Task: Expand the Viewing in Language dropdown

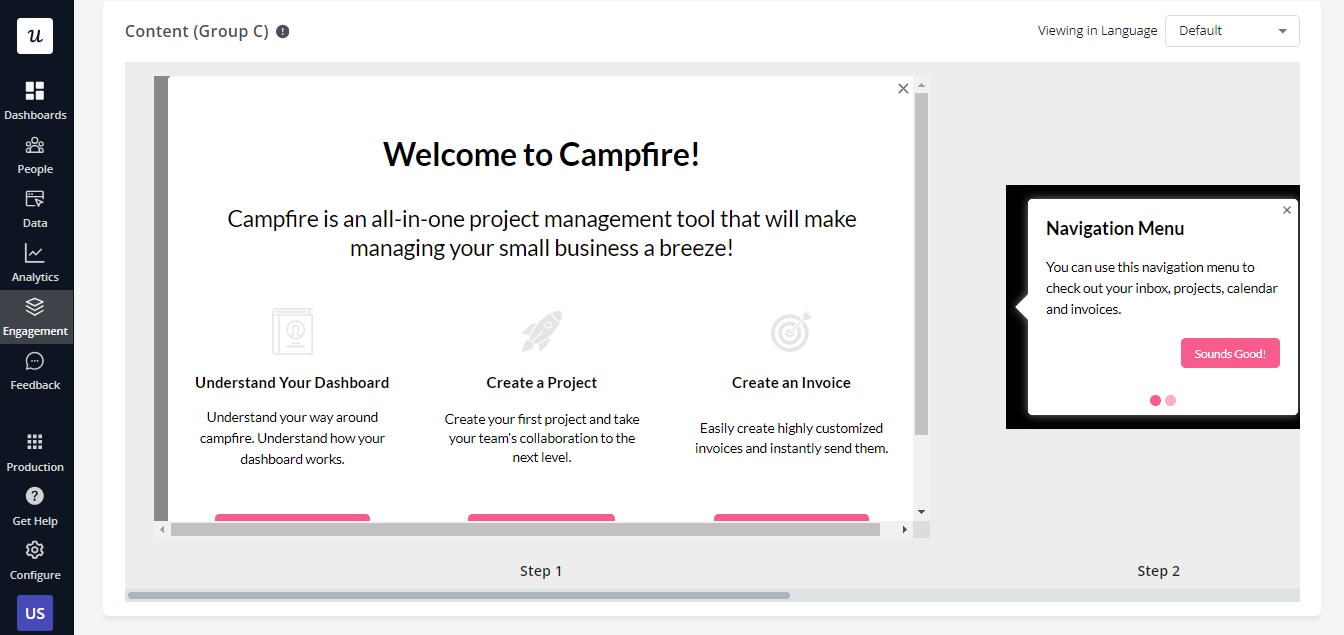Action: pos(1231,31)
